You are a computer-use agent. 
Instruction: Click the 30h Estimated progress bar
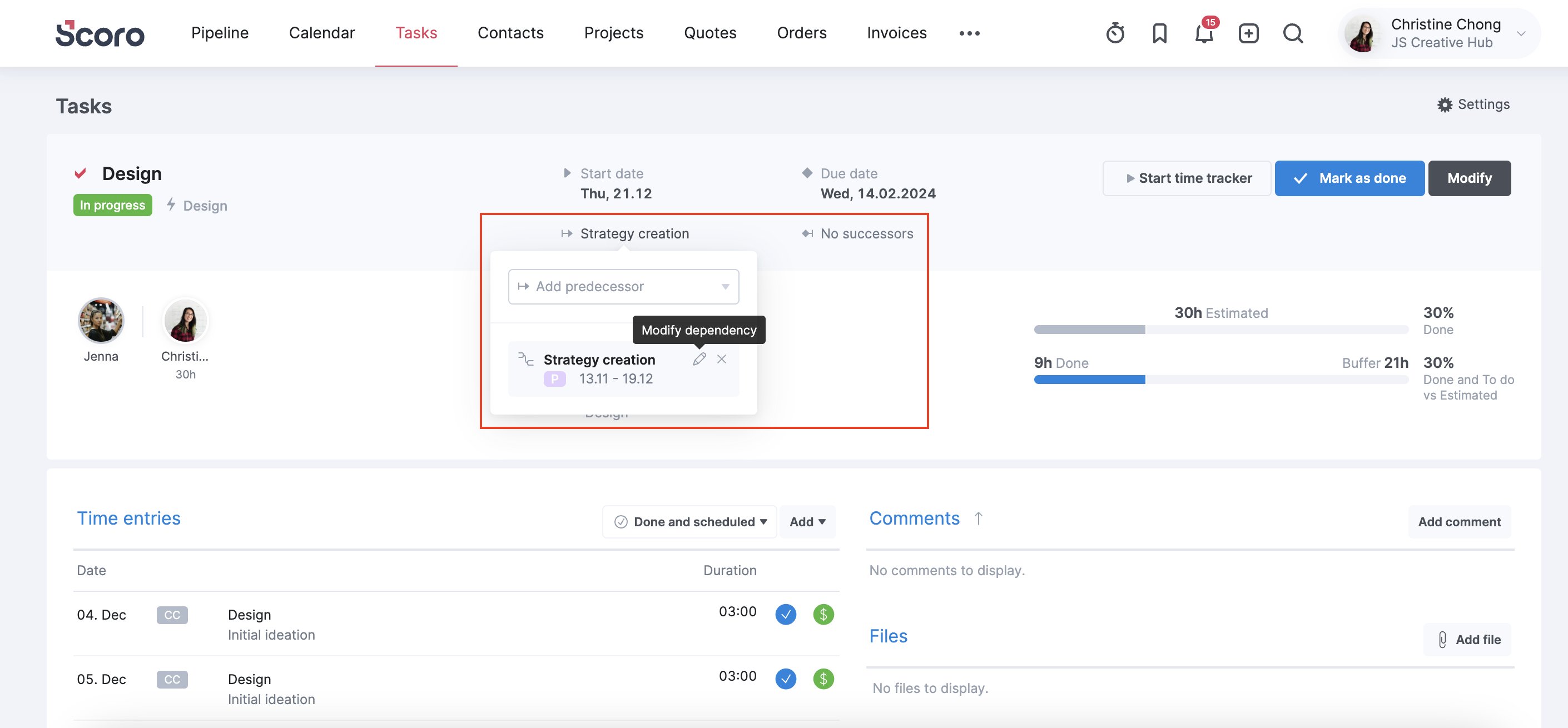[x=1221, y=330]
